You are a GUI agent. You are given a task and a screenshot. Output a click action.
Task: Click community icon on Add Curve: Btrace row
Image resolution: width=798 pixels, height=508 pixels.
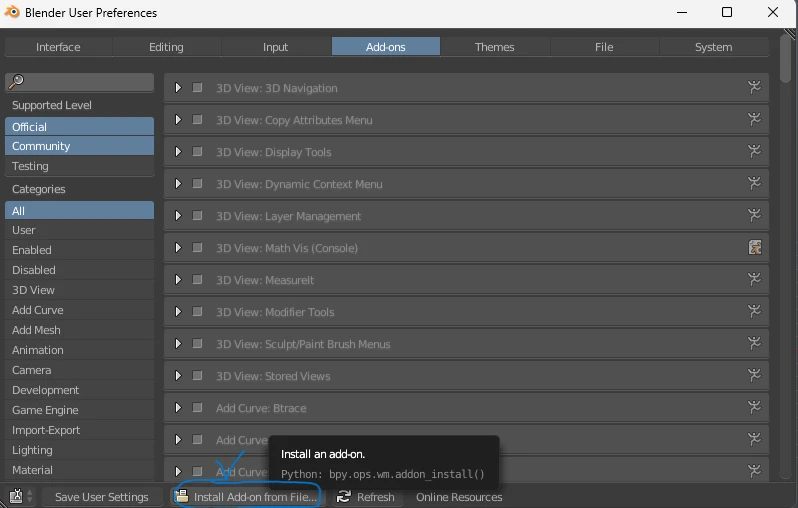(754, 408)
